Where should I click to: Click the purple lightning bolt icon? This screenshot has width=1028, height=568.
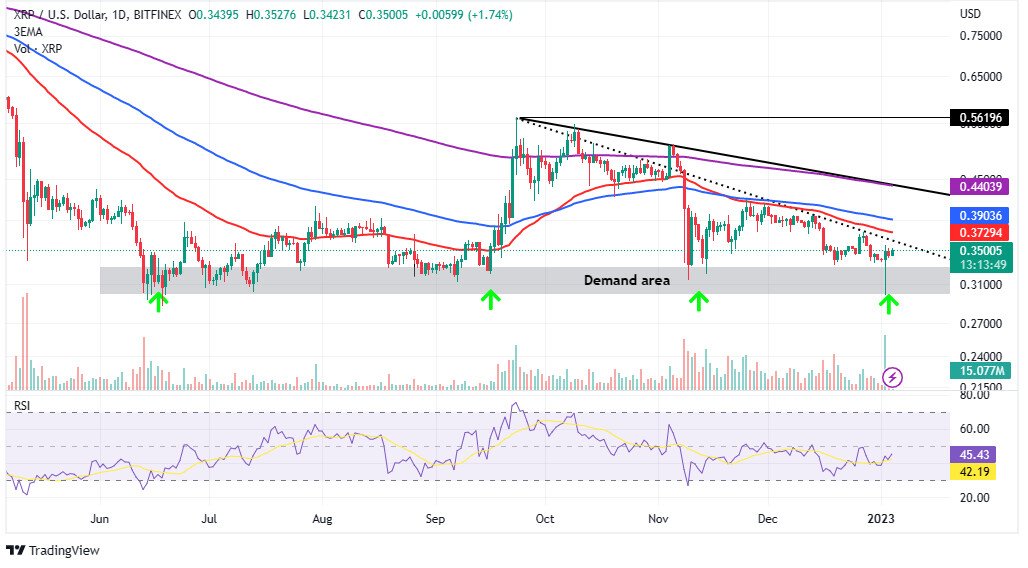click(x=892, y=377)
